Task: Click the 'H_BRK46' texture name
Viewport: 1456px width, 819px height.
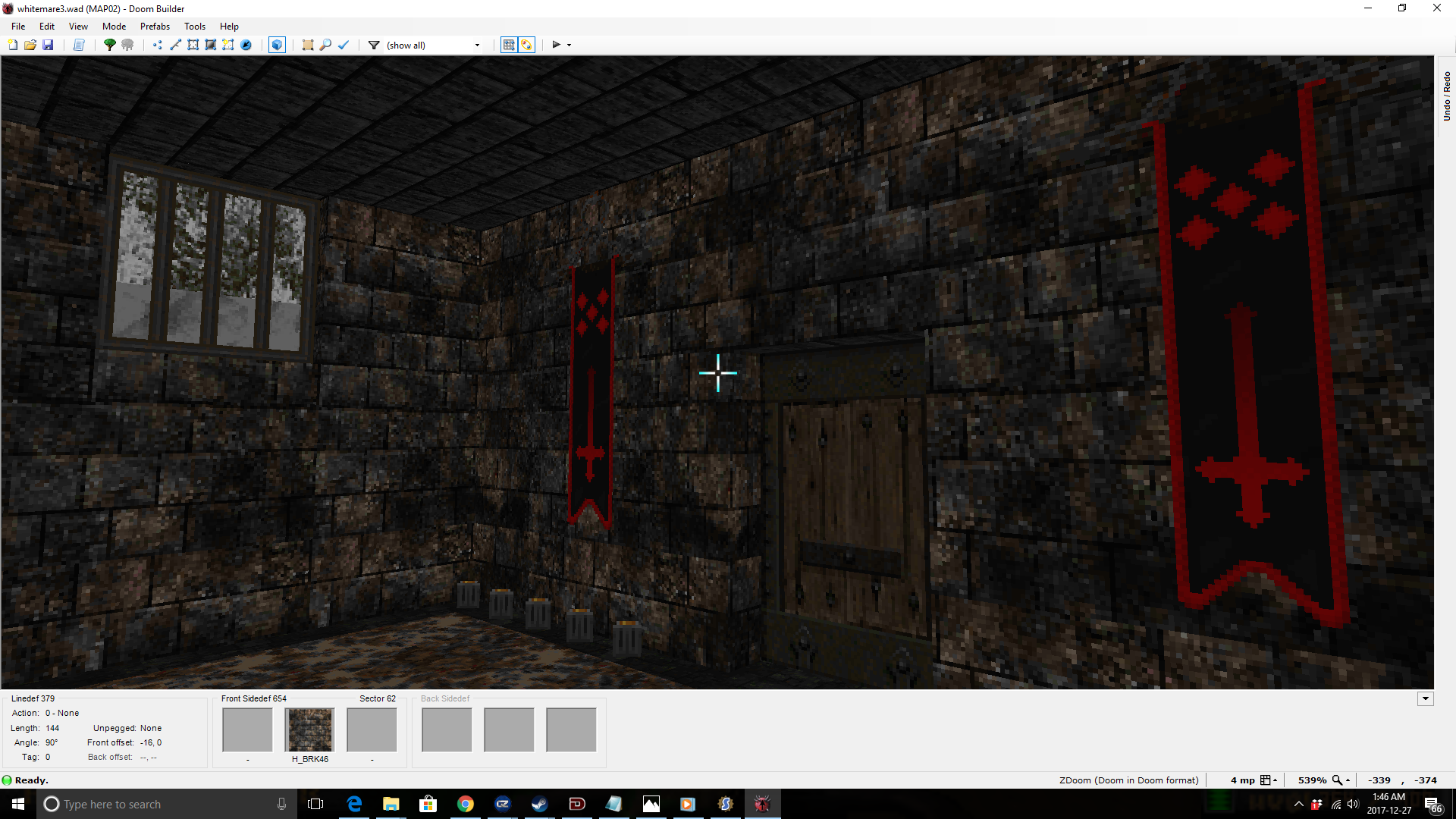Action: point(310,759)
